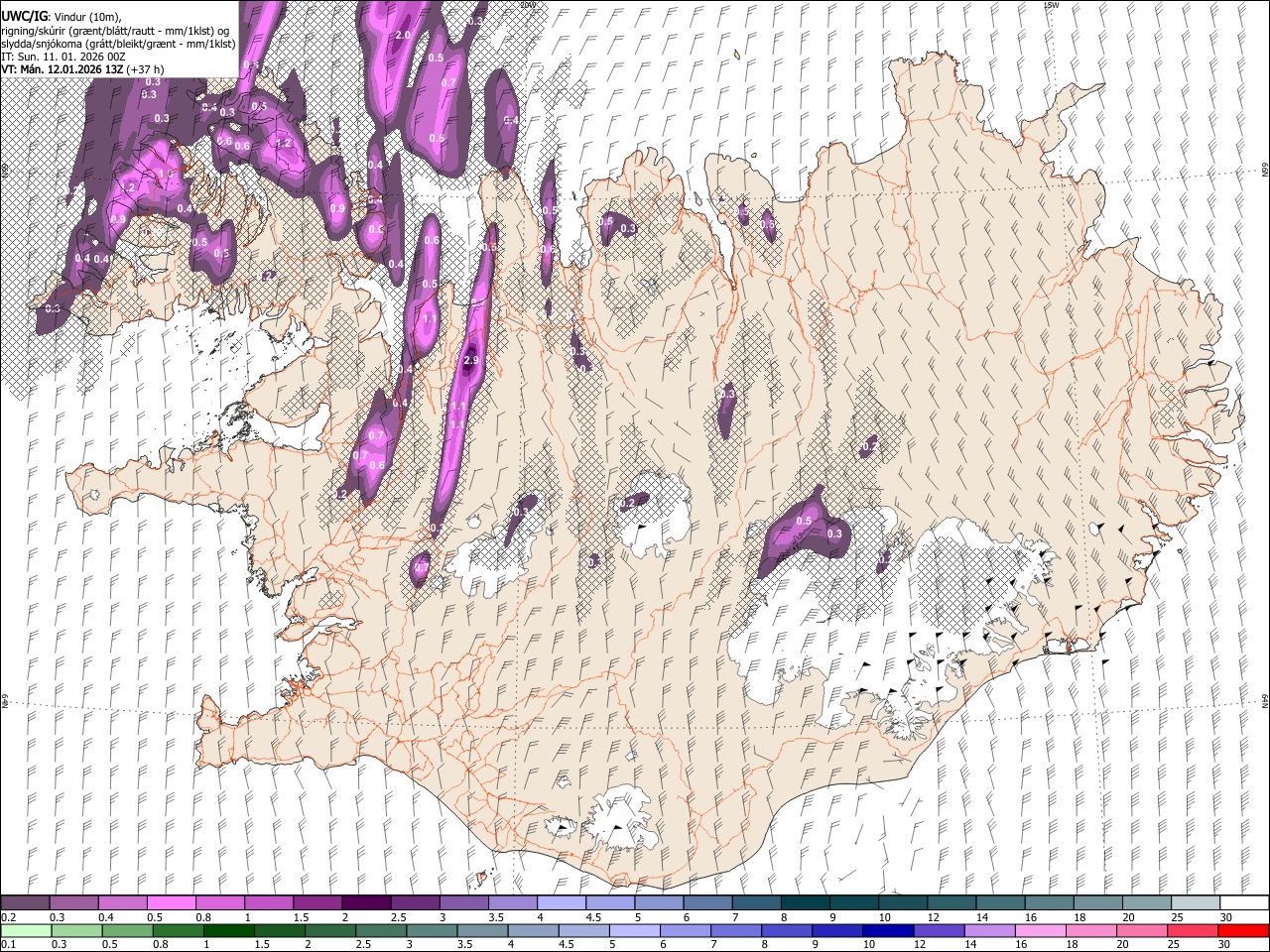Screen dimensions: 1270x952
Task: Select the '4.5' label under upper legend row
Action: pos(592,917)
